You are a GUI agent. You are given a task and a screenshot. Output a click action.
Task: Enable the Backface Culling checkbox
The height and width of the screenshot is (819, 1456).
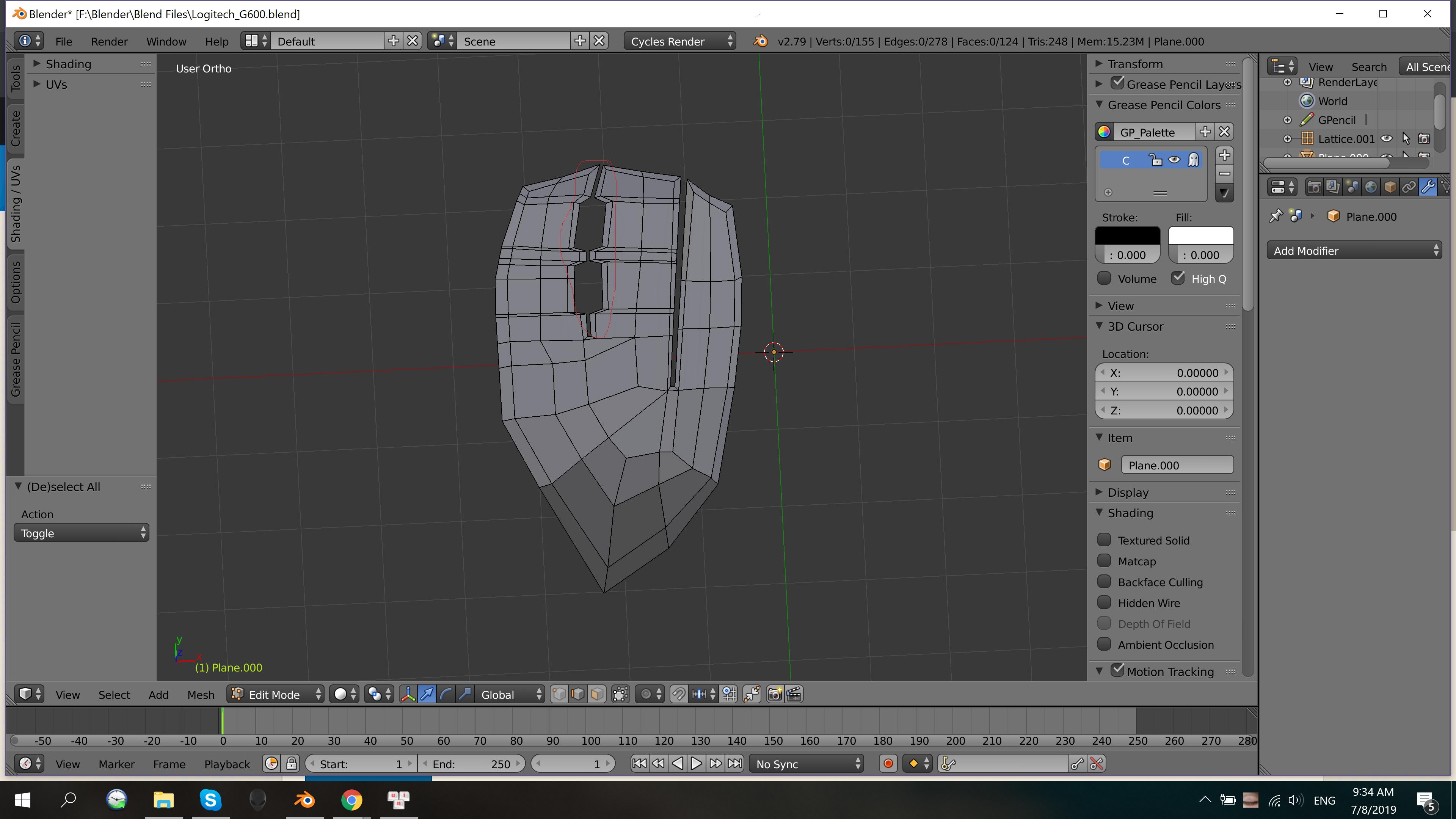[1105, 582]
